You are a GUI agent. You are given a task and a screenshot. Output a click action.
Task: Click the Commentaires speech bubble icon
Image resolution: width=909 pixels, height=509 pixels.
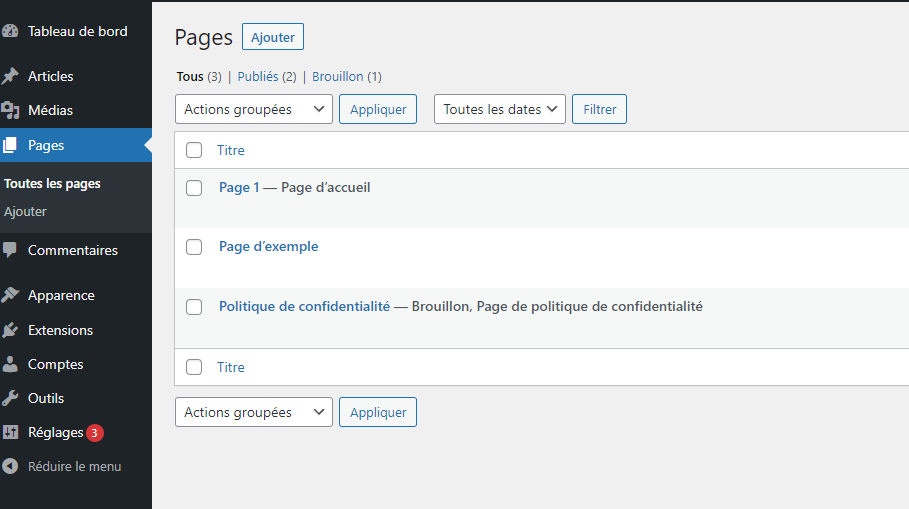pyautogui.click(x=11, y=250)
